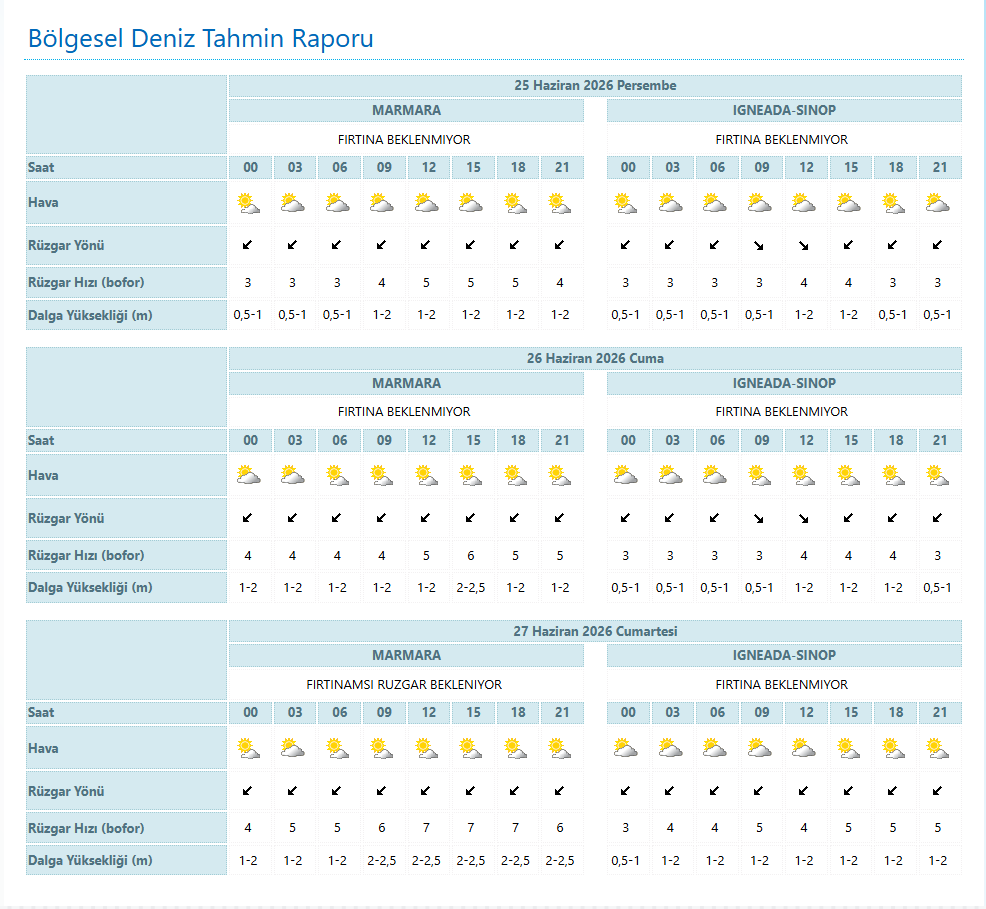The height and width of the screenshot is (909, 986).
Task: Click the 27 Haziran Marmara 18 weather icon
Action: (515, 749)
